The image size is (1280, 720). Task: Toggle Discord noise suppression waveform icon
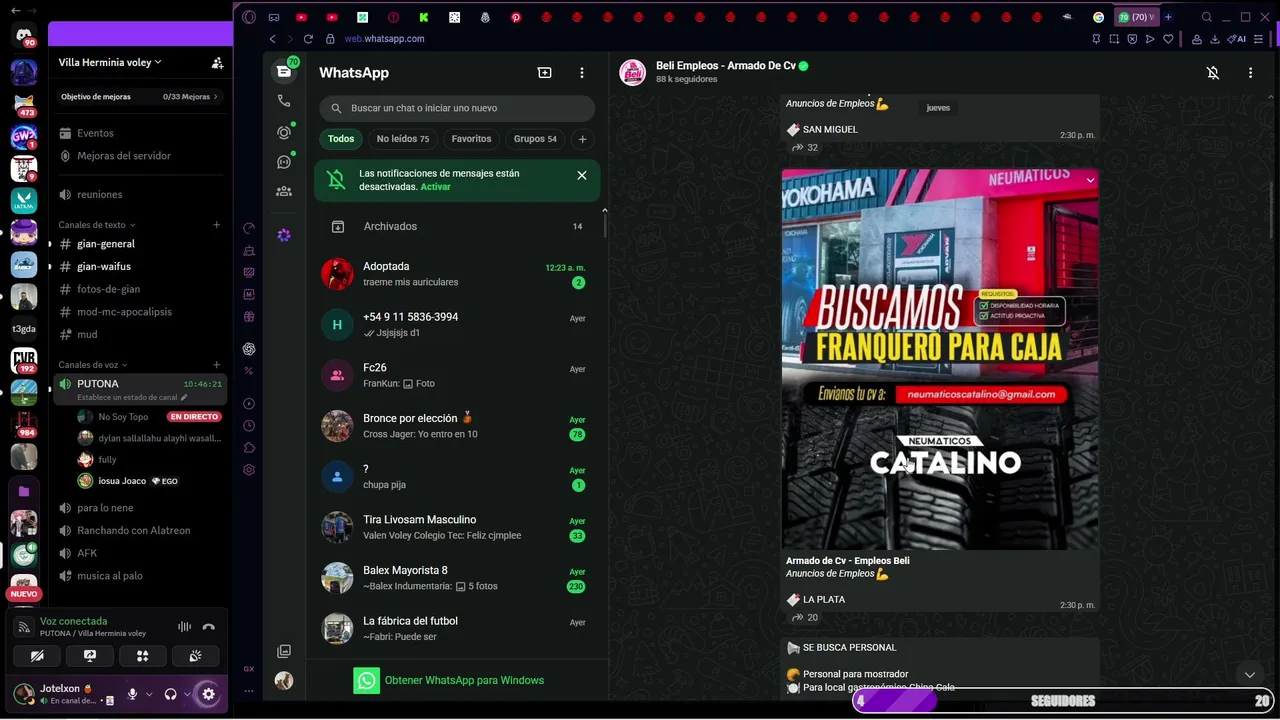[x=184, y=627]
